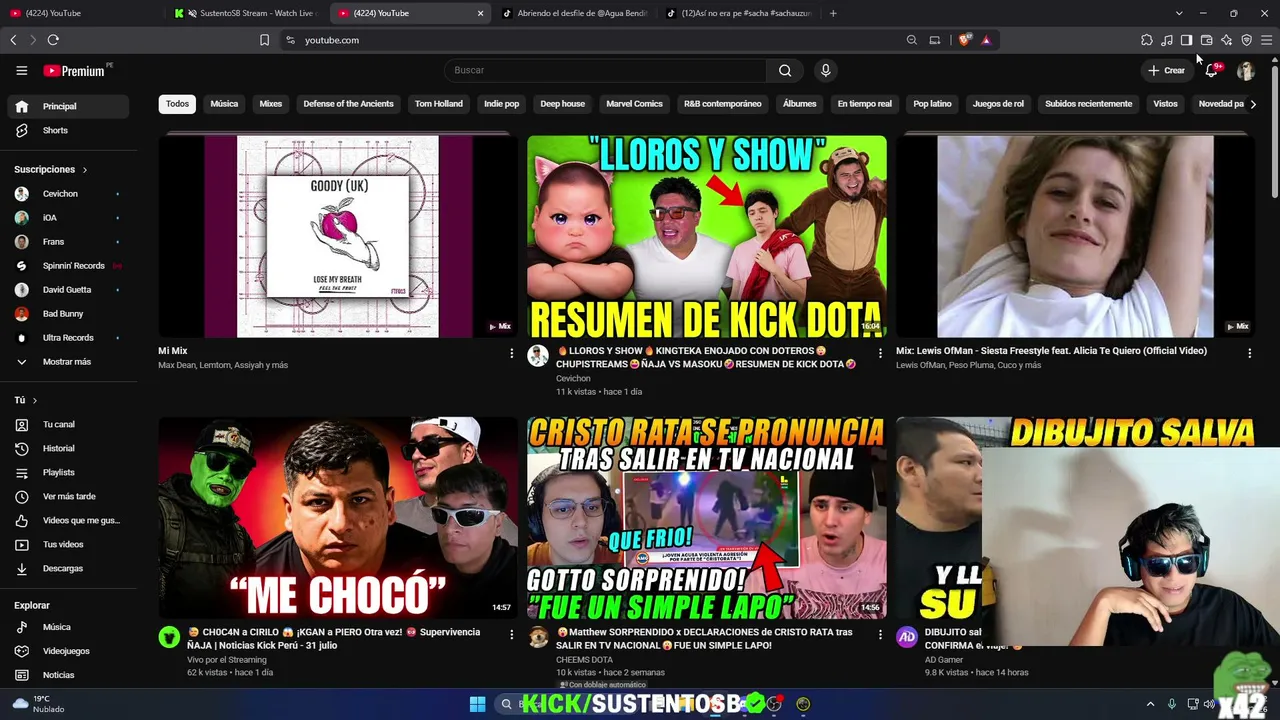Open the notifications bell

point(1212,70)
